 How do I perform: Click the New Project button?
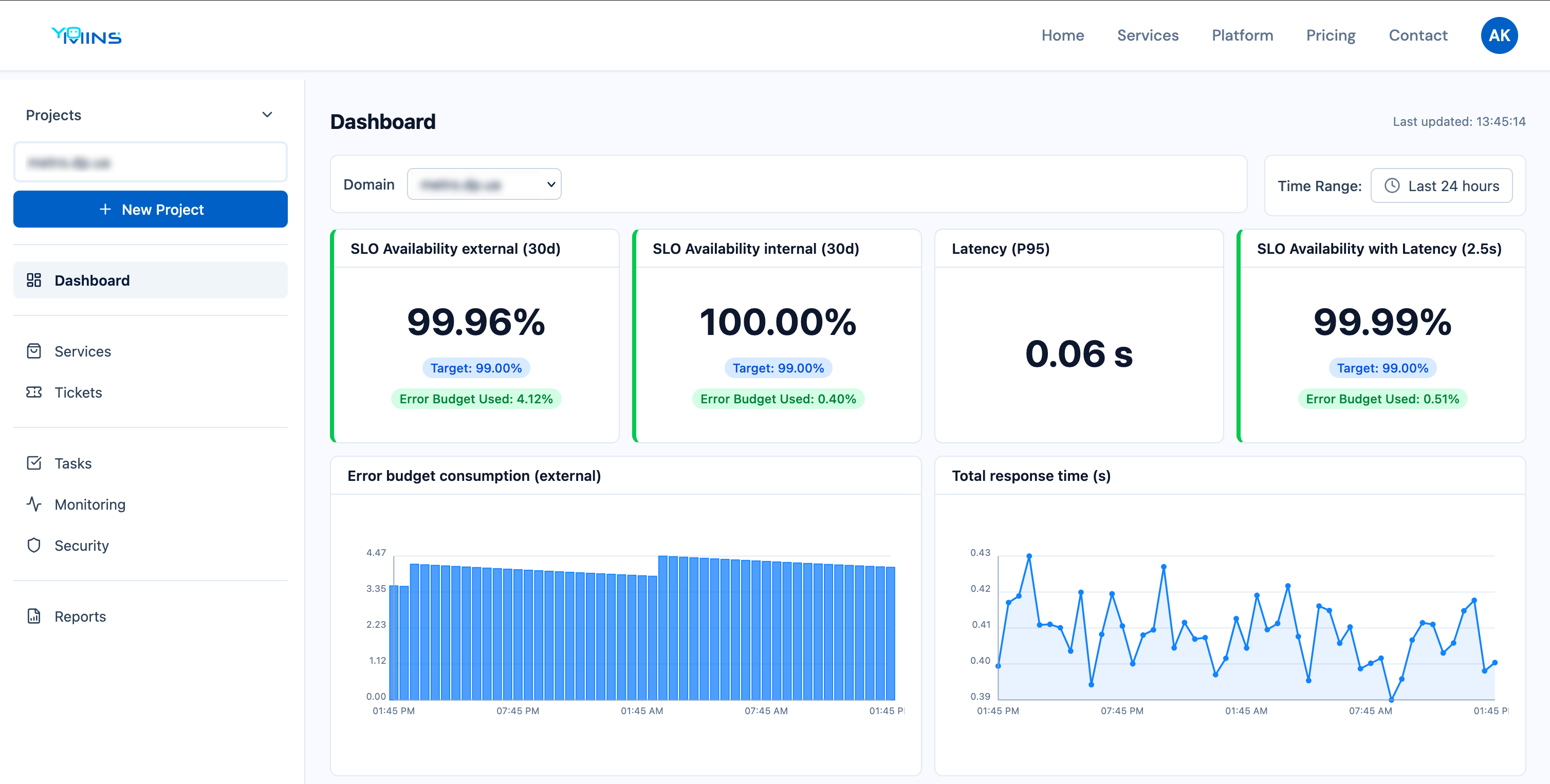click(x=151, y=210)
